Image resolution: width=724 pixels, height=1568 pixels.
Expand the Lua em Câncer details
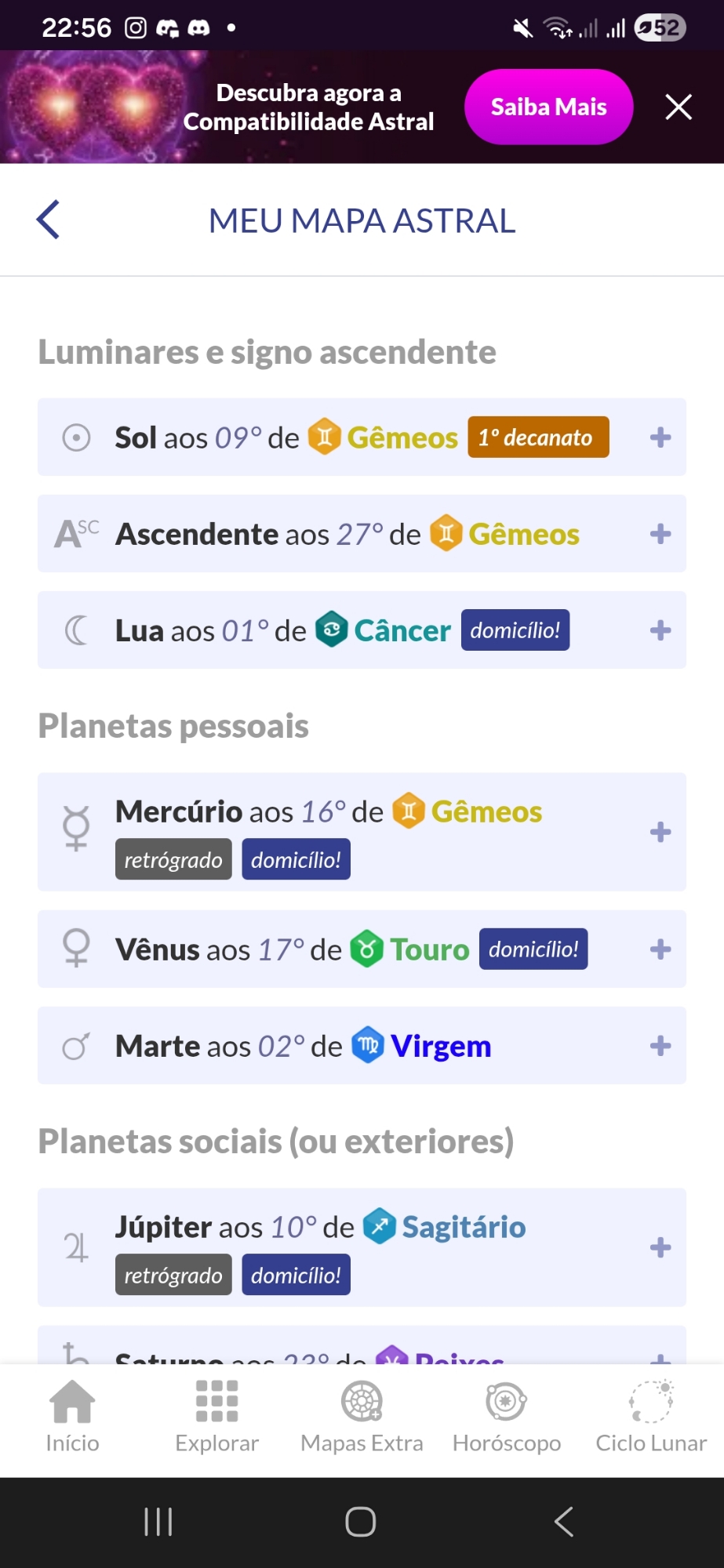pyautogui.click(x=660, y=630)
